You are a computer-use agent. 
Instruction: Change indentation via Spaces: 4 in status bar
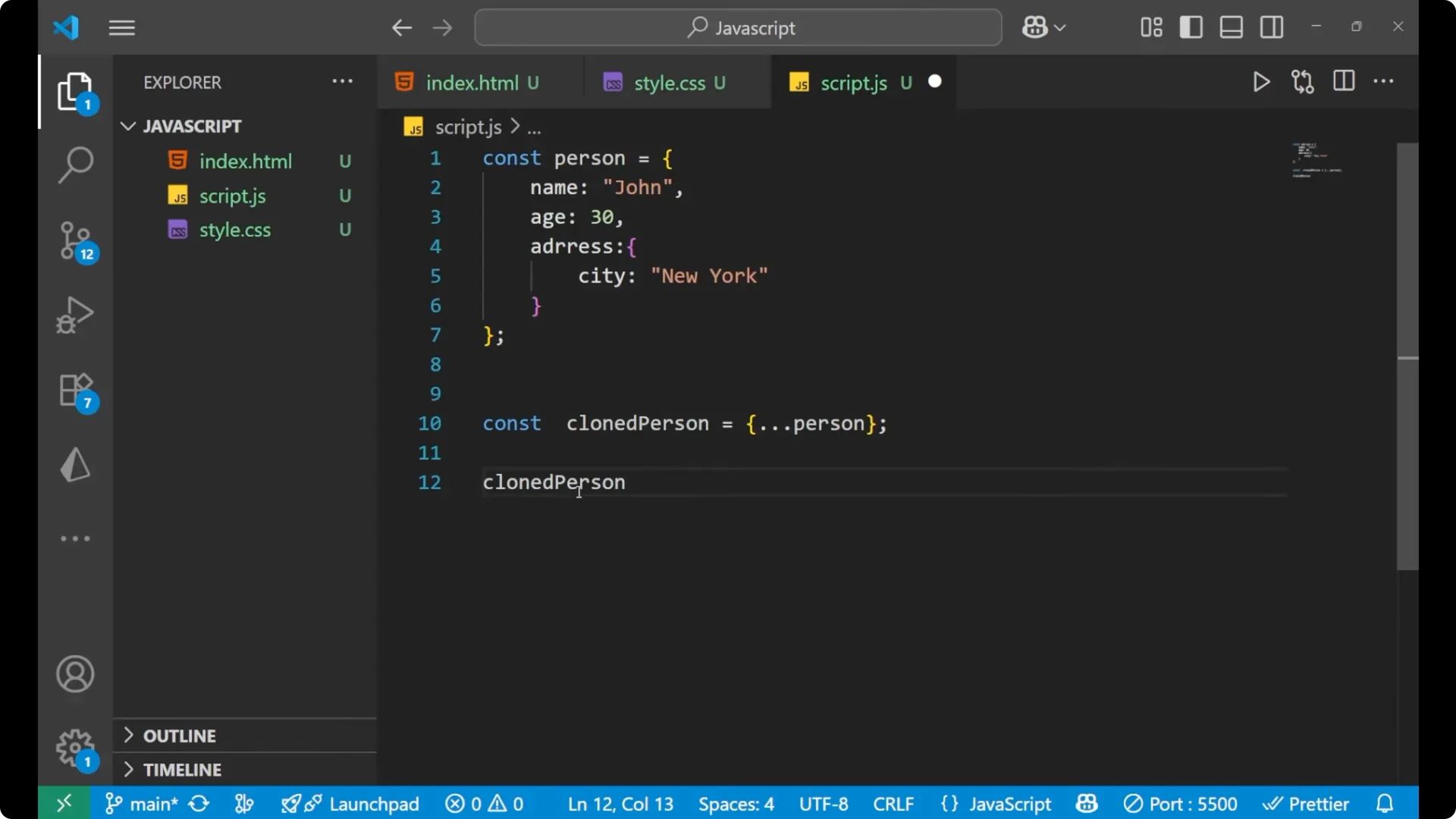(x=735, y=803)
